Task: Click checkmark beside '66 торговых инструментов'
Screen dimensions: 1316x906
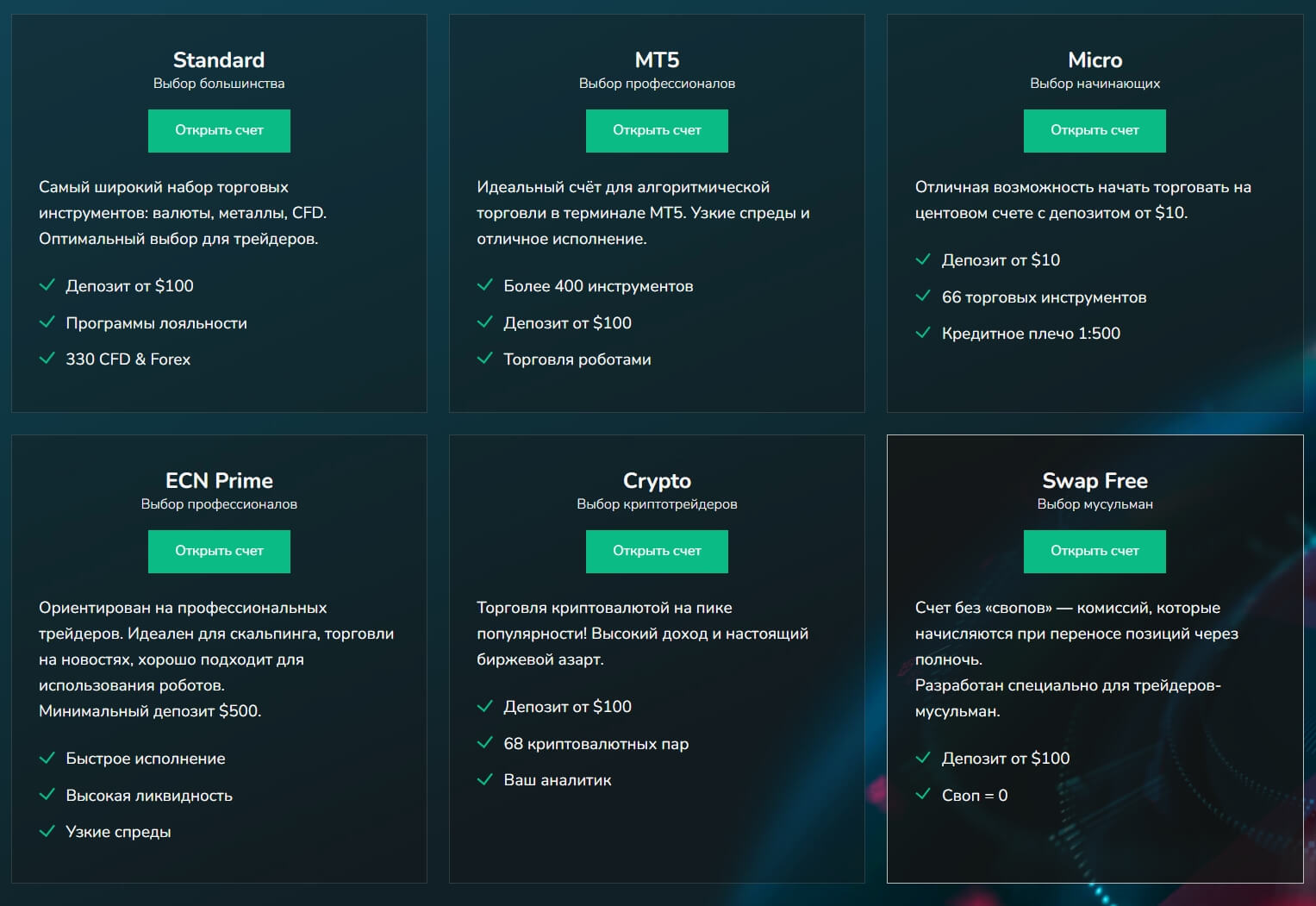Action: 923,296
